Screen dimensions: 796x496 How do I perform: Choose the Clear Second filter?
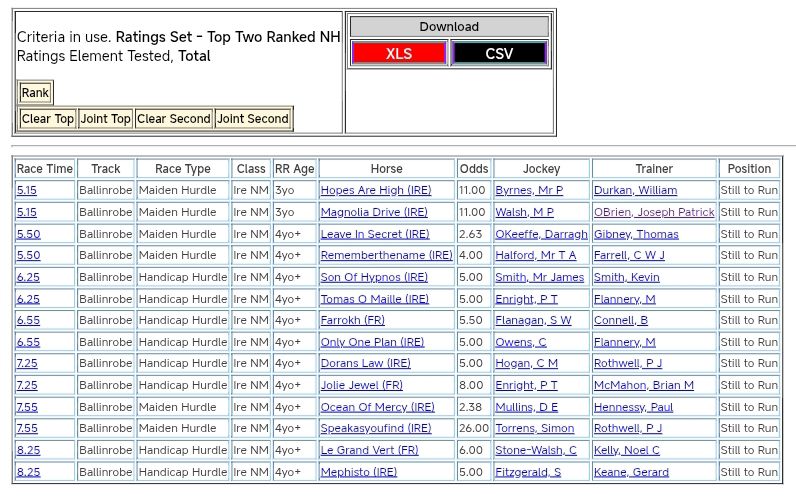(174, 119)
